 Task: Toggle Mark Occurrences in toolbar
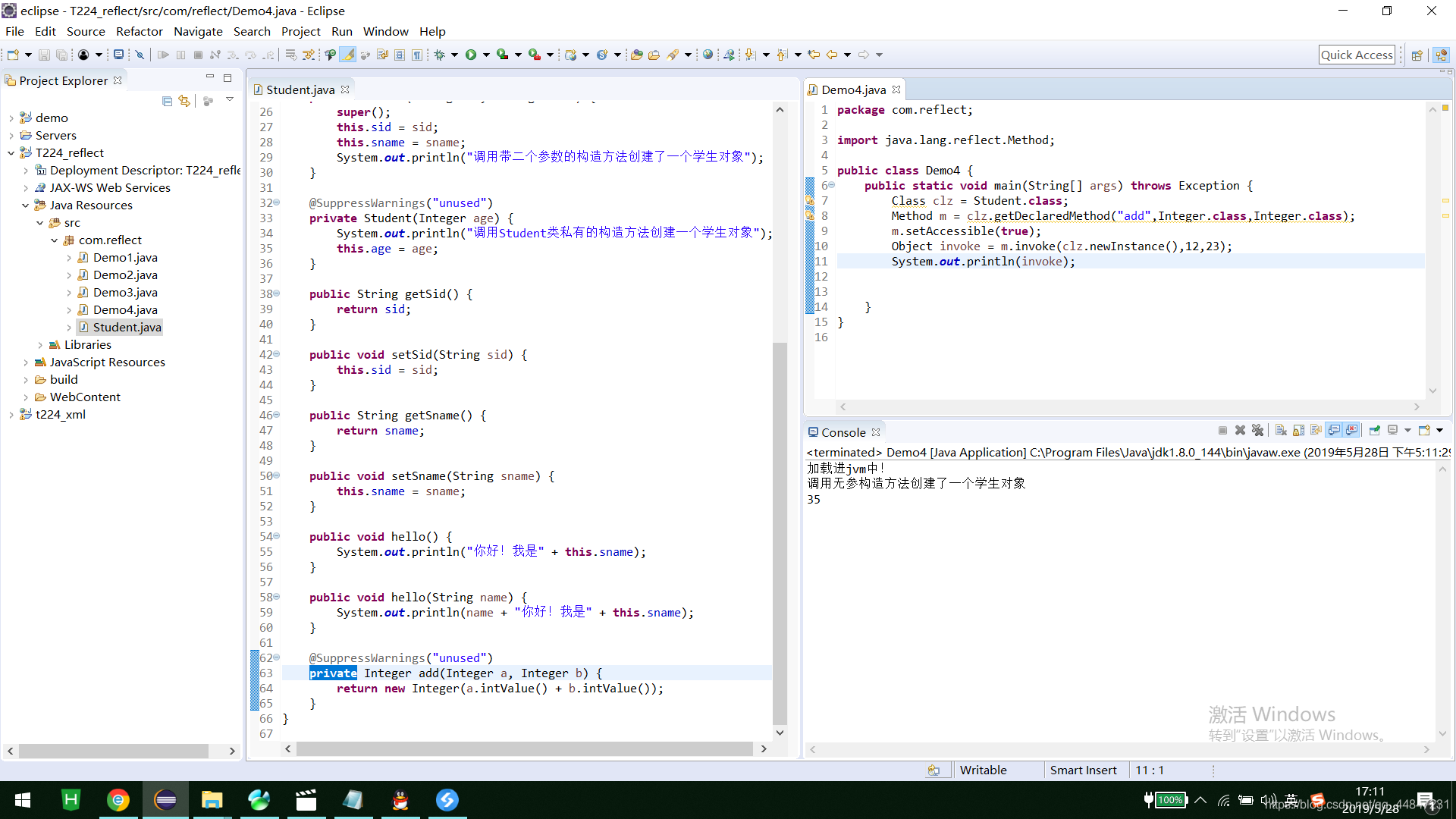pos(348,55)
